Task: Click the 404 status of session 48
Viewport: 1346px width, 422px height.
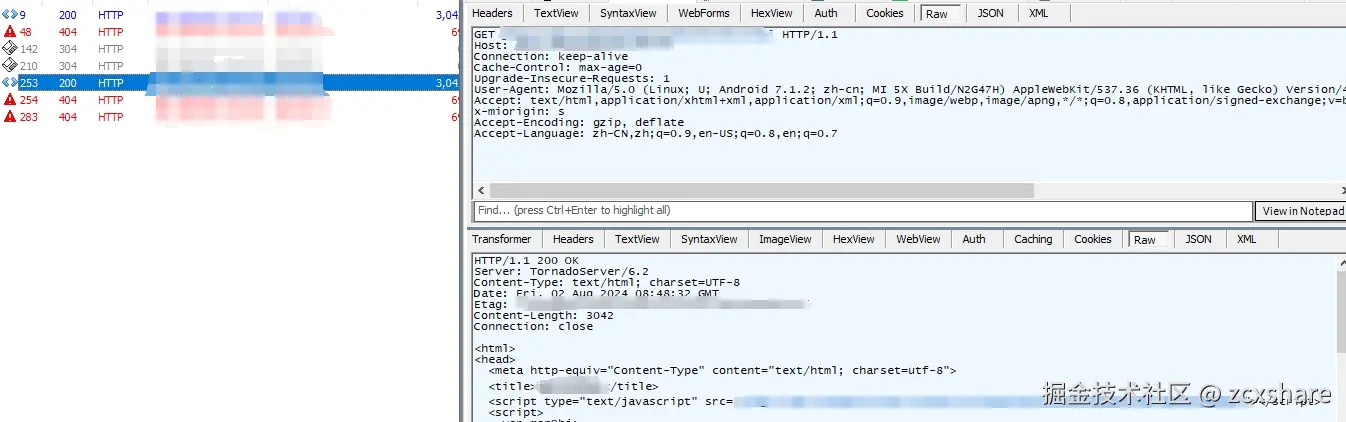Action: point(67,32)
